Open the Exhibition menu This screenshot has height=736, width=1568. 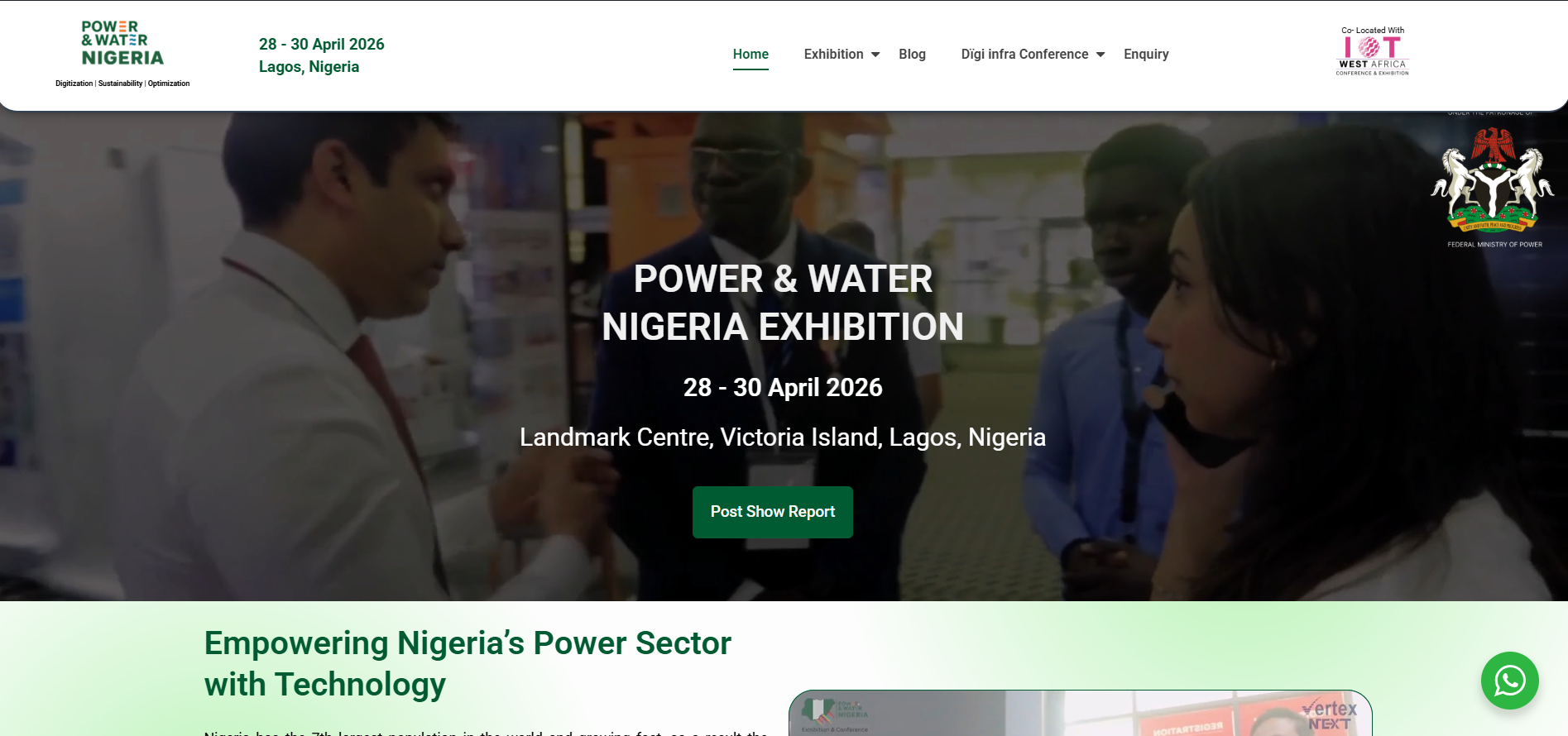click(833, 55)
